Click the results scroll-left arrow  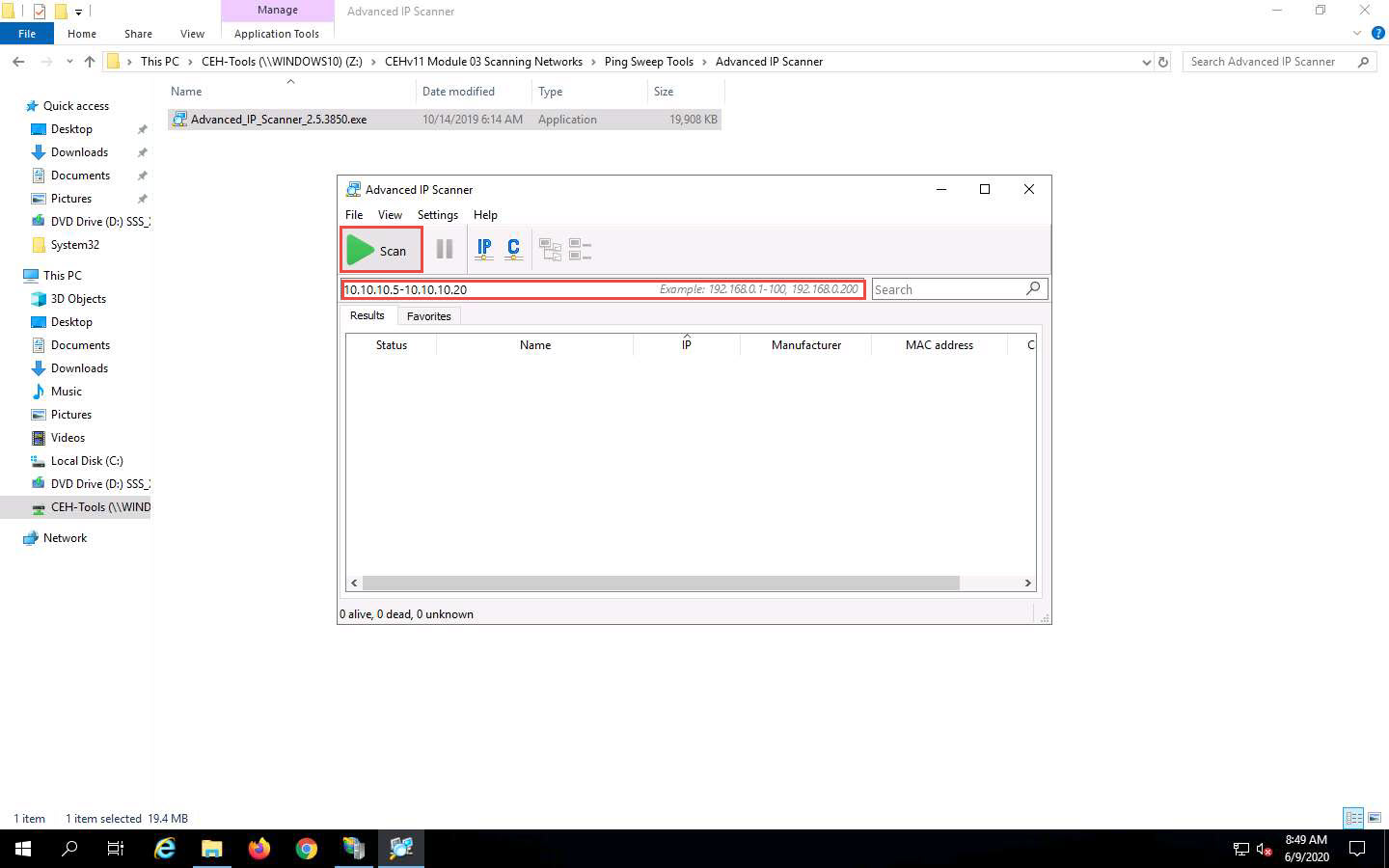point(354,583)
